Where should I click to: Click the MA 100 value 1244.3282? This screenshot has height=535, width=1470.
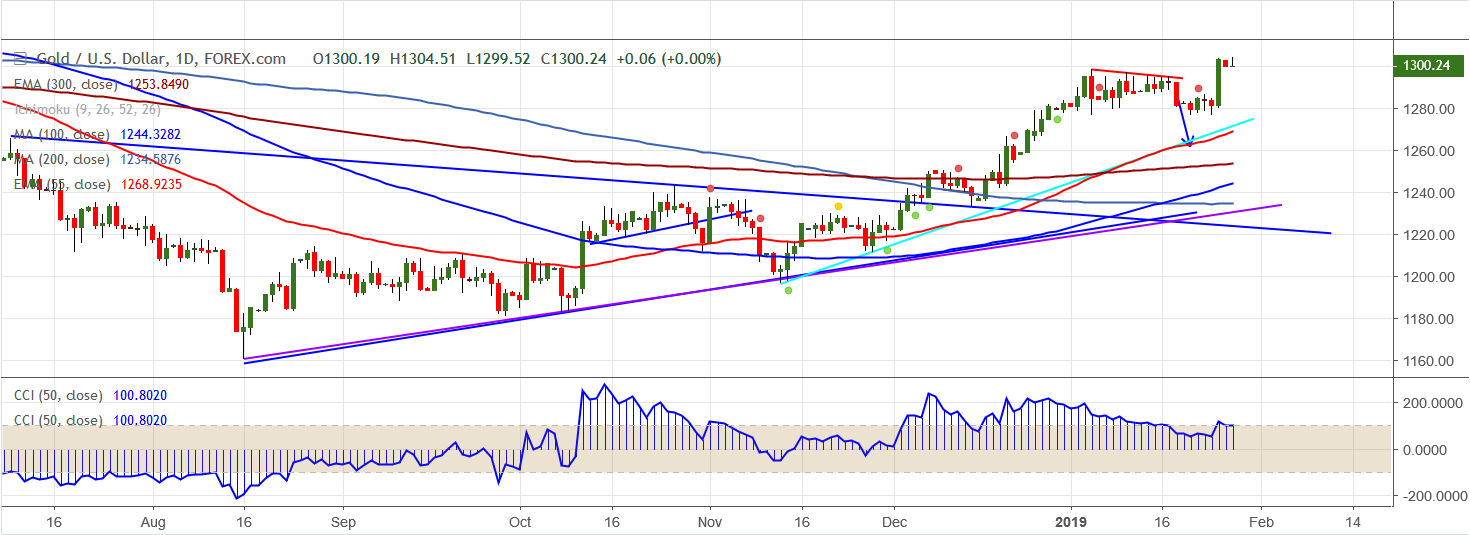coord(152,134)
